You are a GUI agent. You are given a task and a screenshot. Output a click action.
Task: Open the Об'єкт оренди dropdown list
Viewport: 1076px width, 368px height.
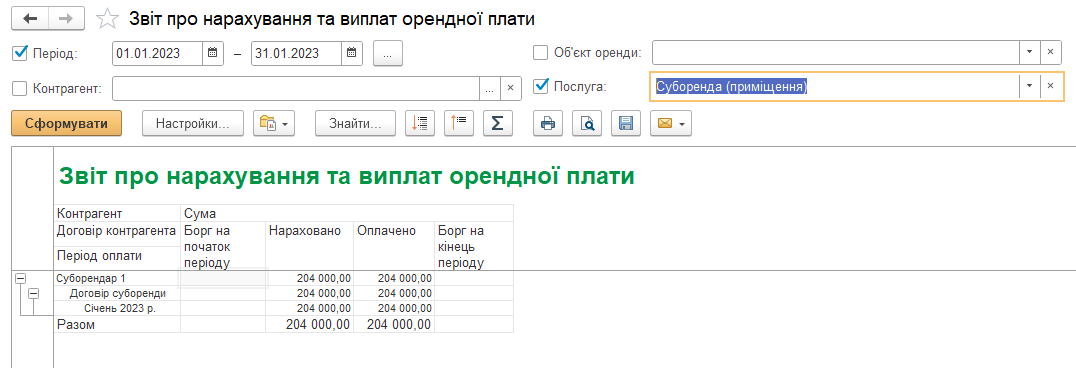[x=1029, y=53]
